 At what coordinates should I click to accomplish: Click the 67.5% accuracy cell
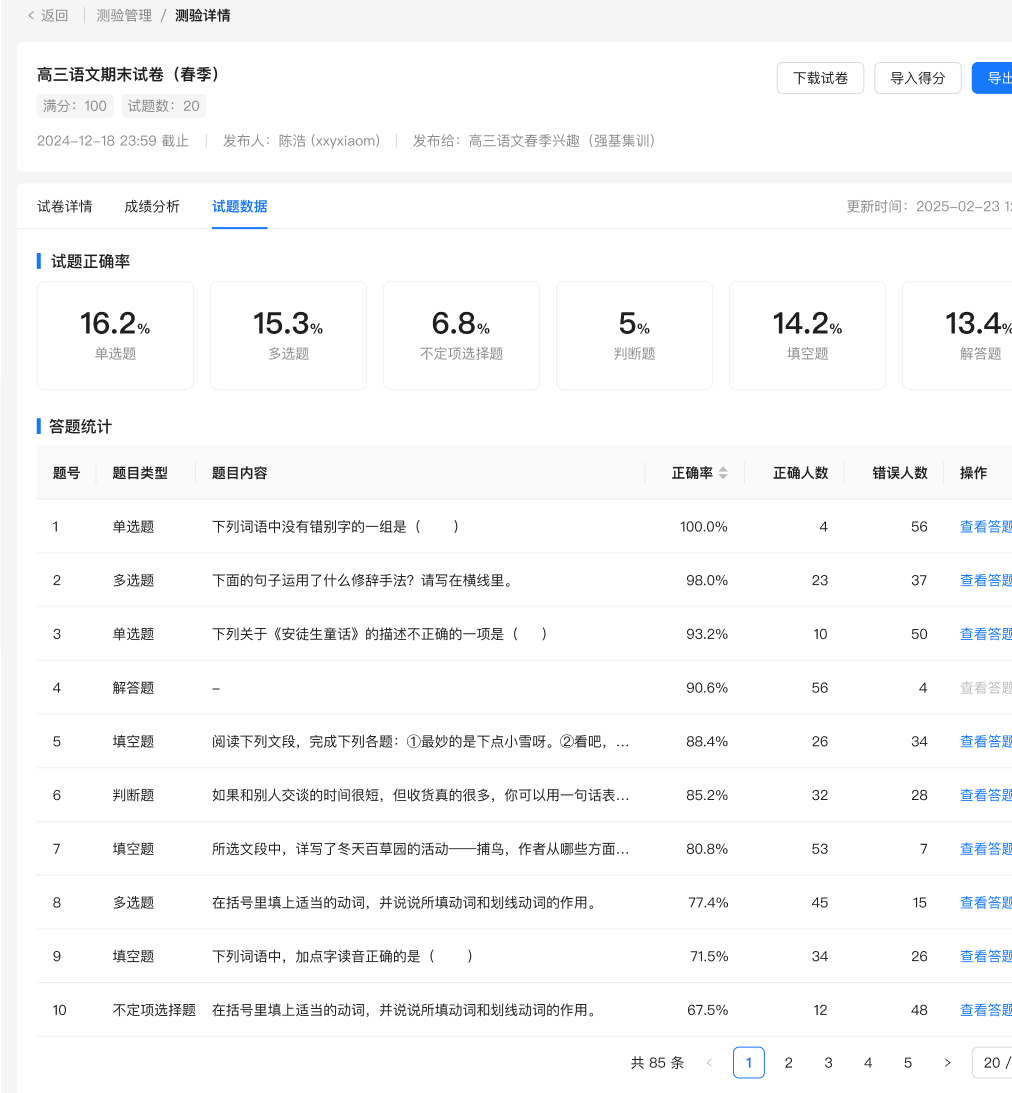[707, 1010]
